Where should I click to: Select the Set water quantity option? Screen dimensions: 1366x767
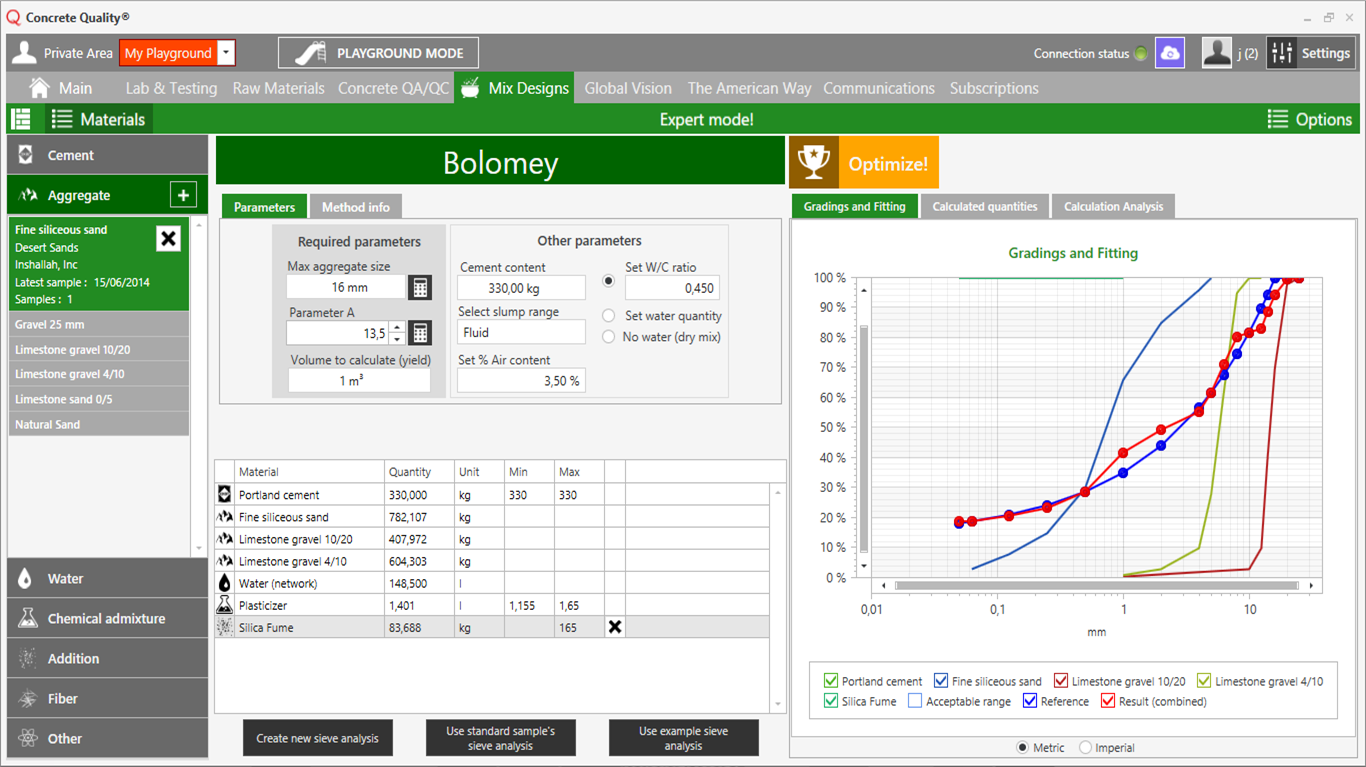608,316
